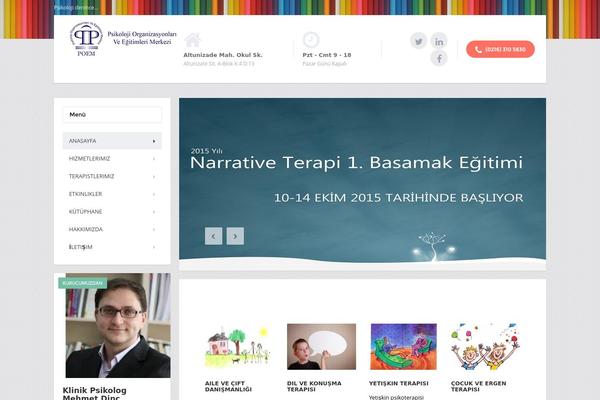Image resolution: width=600 pixels, height=400 pixels.
Task: Go to previous slide arrow
Action: click(x=213, y=236)
